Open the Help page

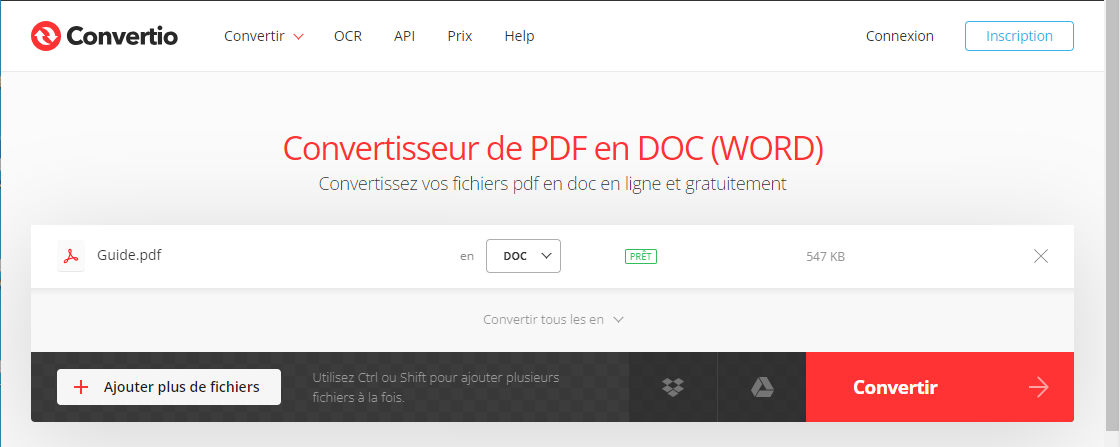coord(519,36)
